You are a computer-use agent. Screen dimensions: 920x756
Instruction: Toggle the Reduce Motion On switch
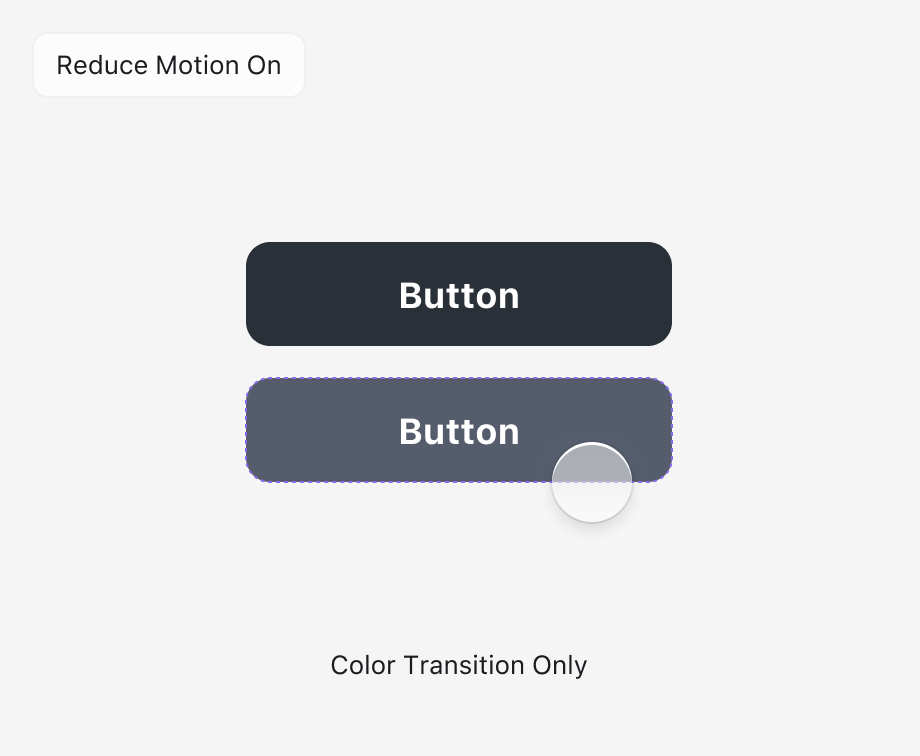tap(169, 65)
